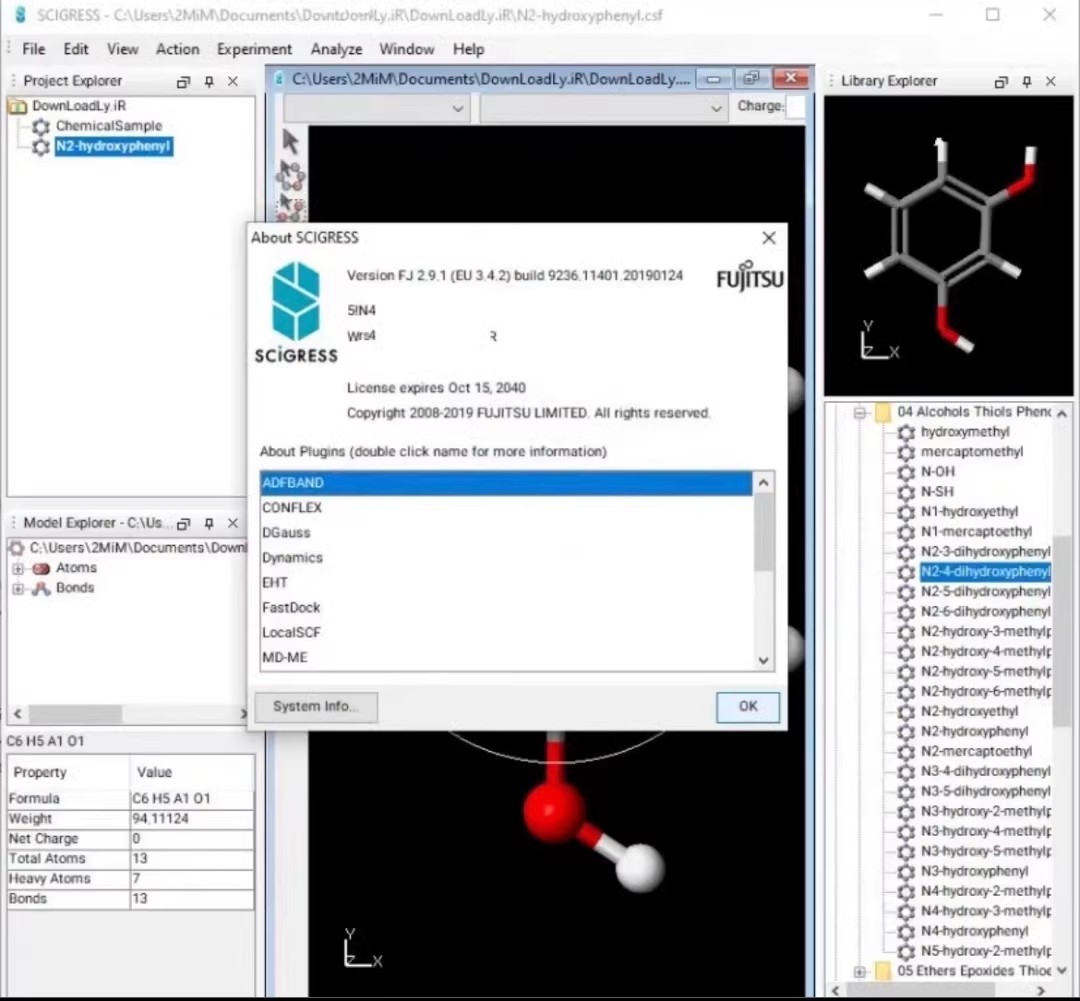Click the Weight value 94.11124 cell
Screen dimensions: 1080x1001
pyautogui.click(x=191, y=819)
